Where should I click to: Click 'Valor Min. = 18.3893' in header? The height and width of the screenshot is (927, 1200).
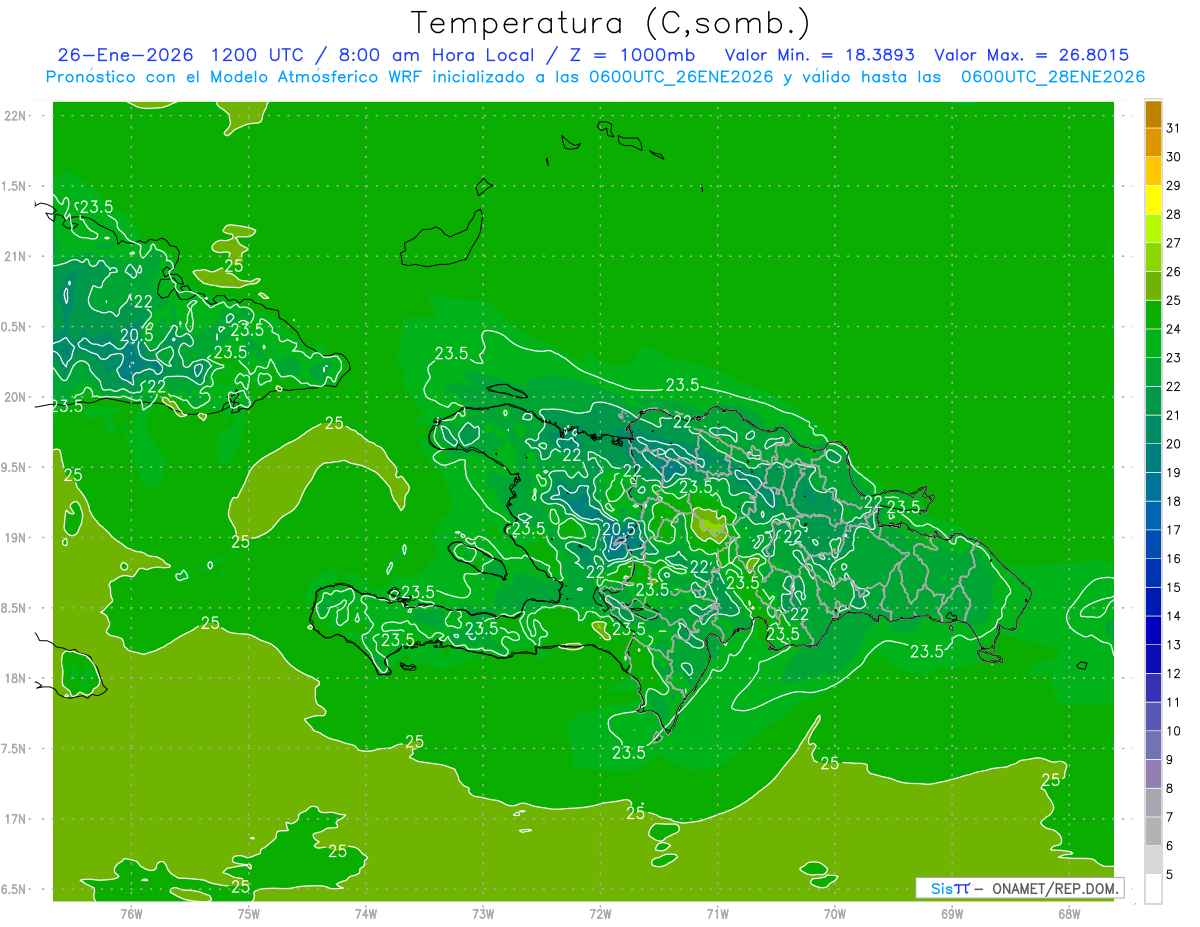pyautogui.click(x=820, y=55)
